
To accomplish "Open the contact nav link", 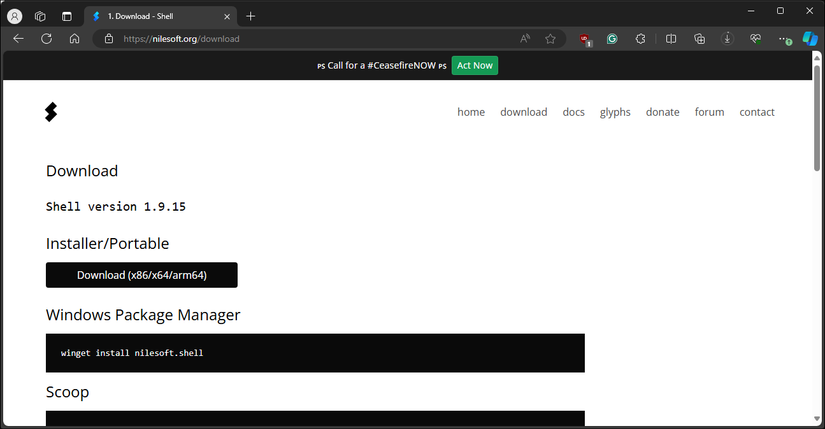I will 757,112.
